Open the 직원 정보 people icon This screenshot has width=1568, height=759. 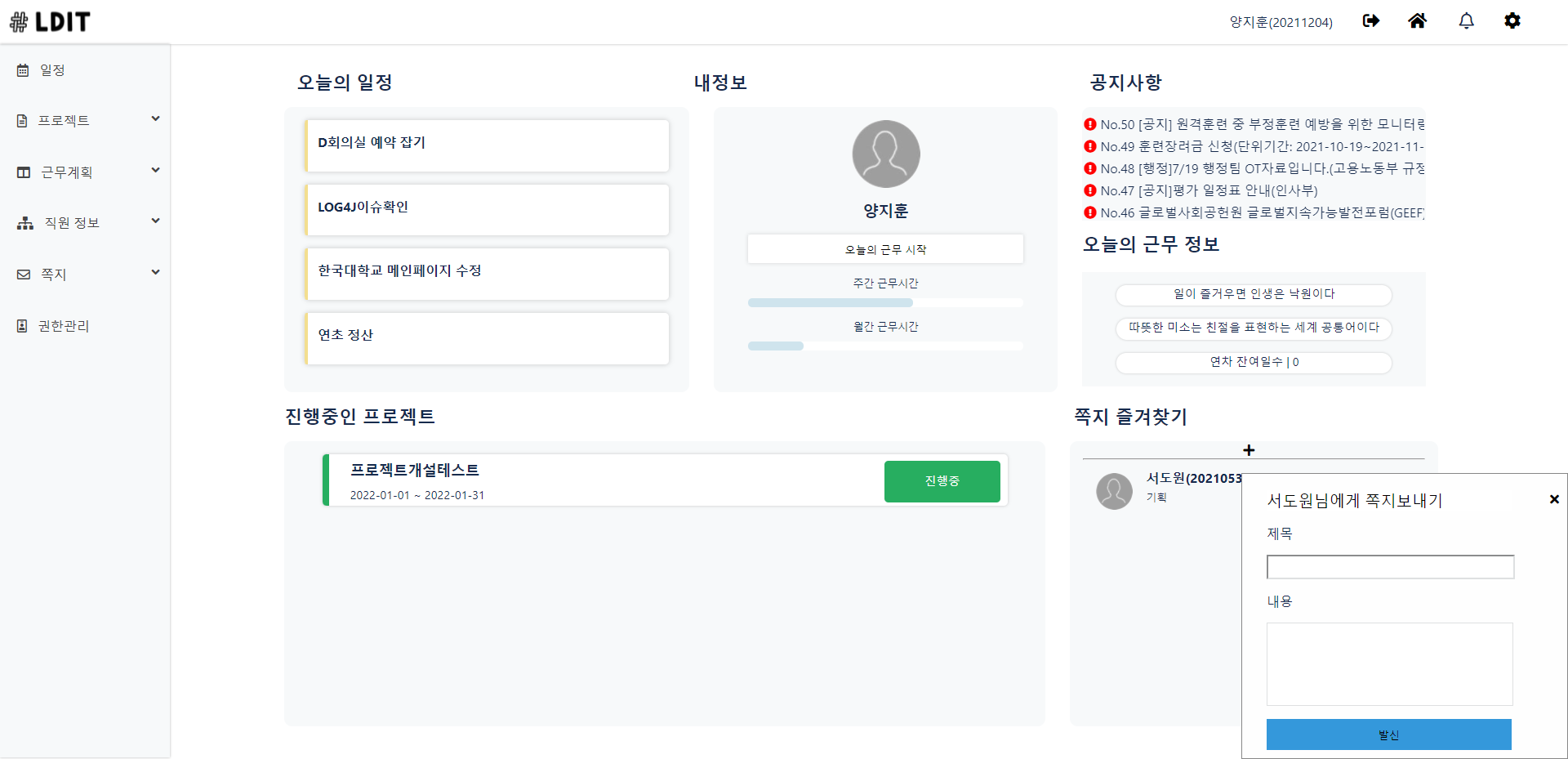pyautogui.click(x=23, y=223)
